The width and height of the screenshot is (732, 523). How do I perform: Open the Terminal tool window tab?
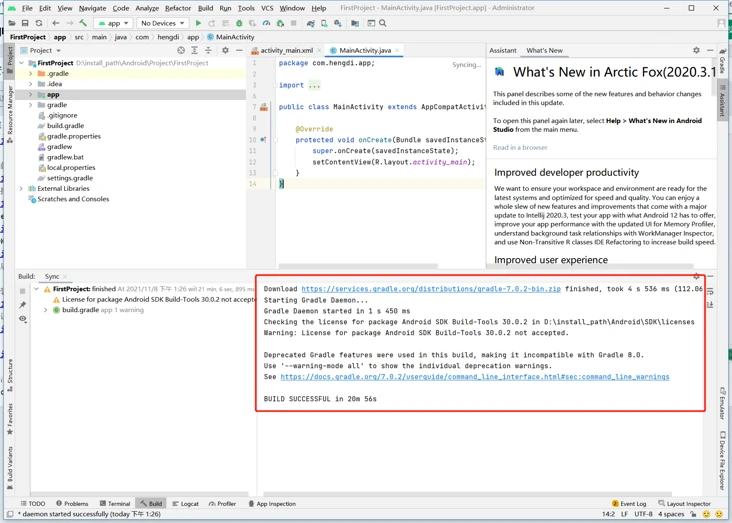115,503
